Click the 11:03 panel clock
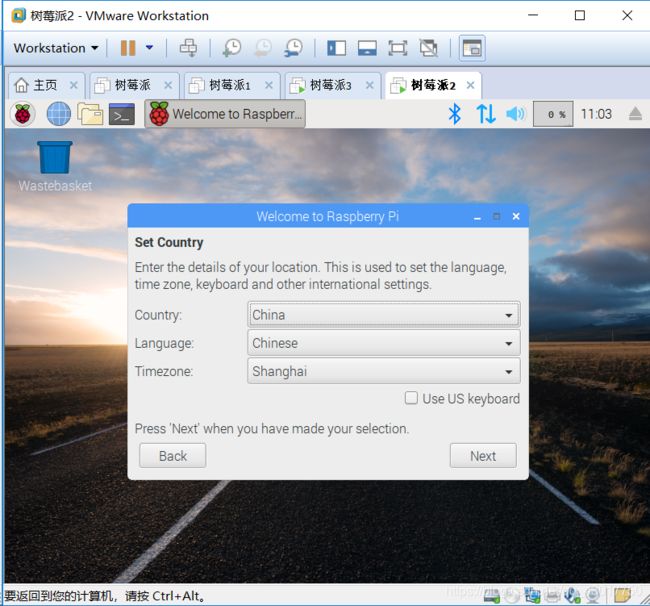650x606 pixels. (596, 114)
